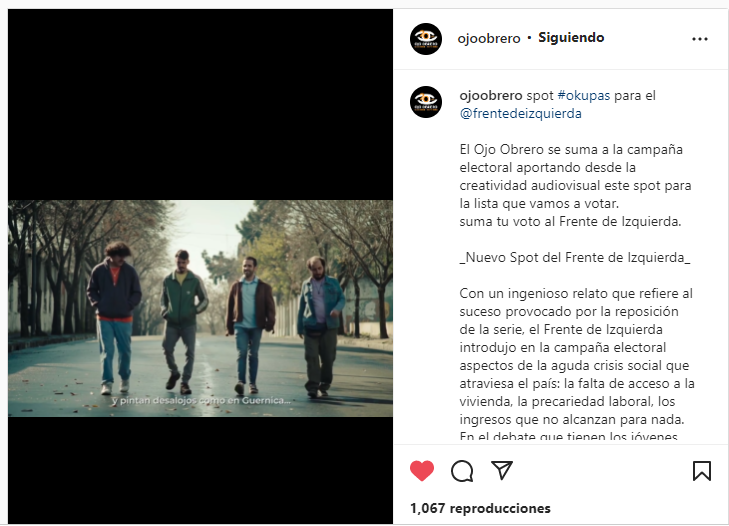Play the video of four men walking
The image size is (729, 526).
coord(200,308)
